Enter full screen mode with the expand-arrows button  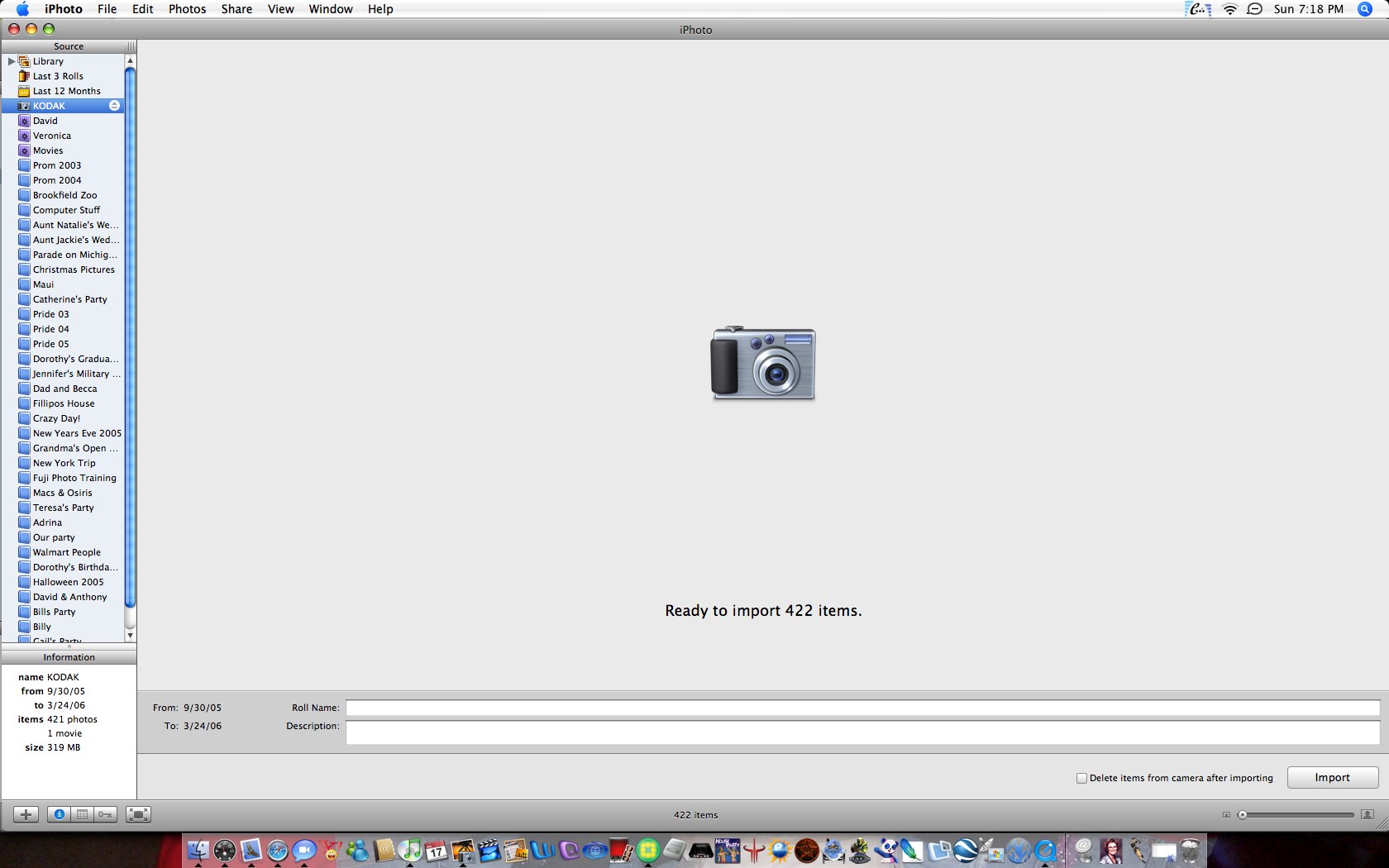[x=138, y=814]
